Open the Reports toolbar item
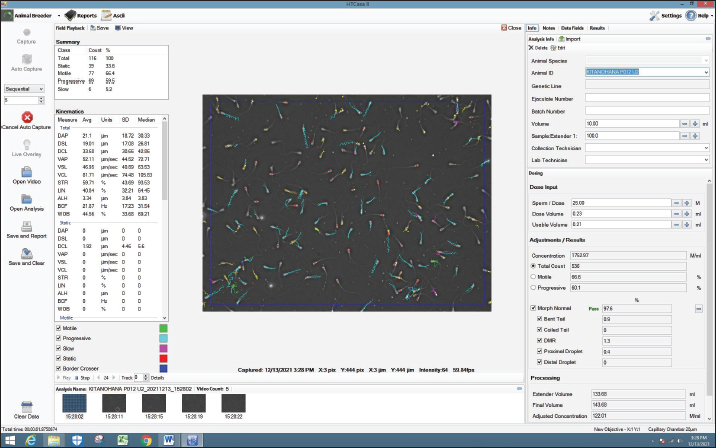 [x=81, y=16]
